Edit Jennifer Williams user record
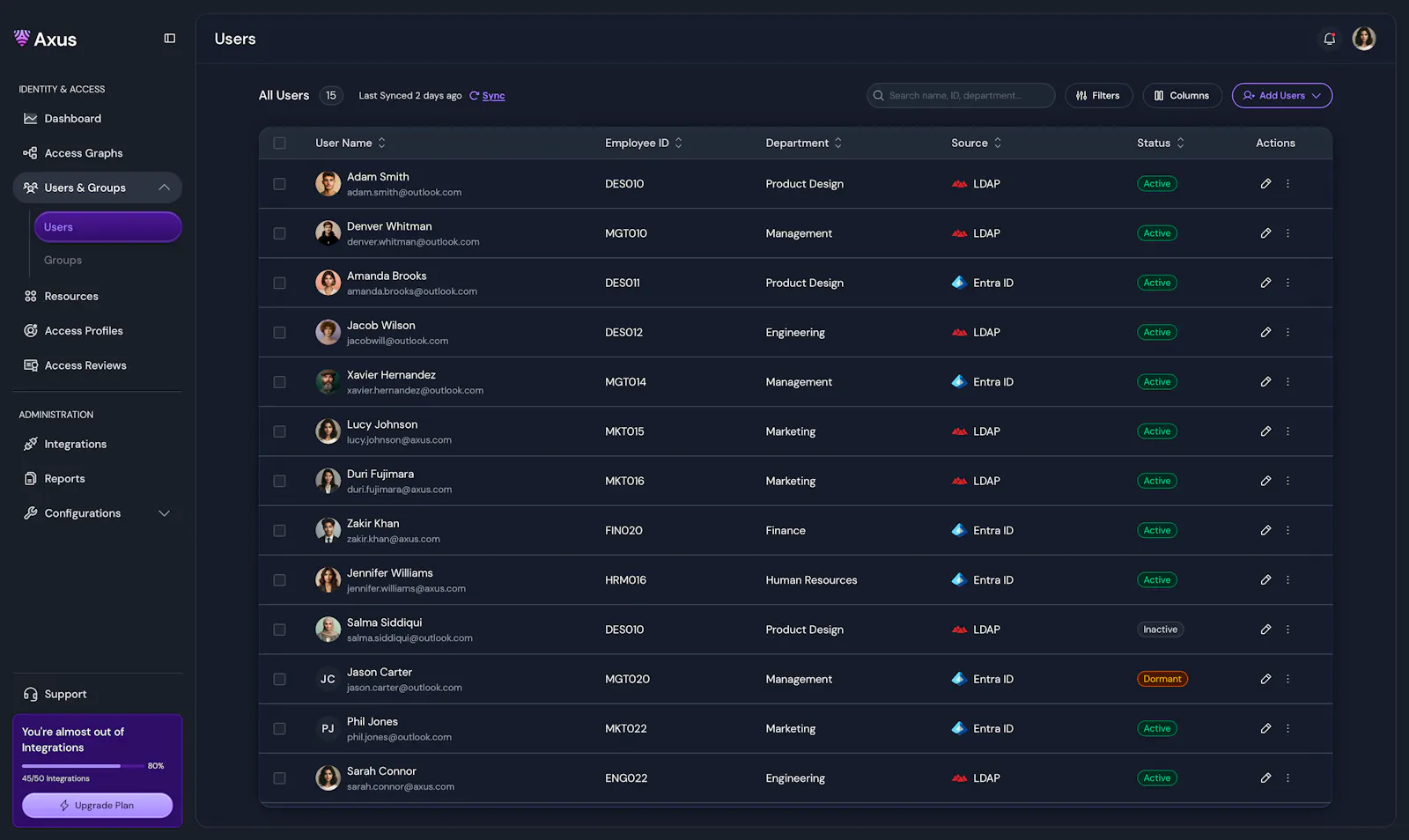Screen dimensions: 1409x840 [1265, 580]
